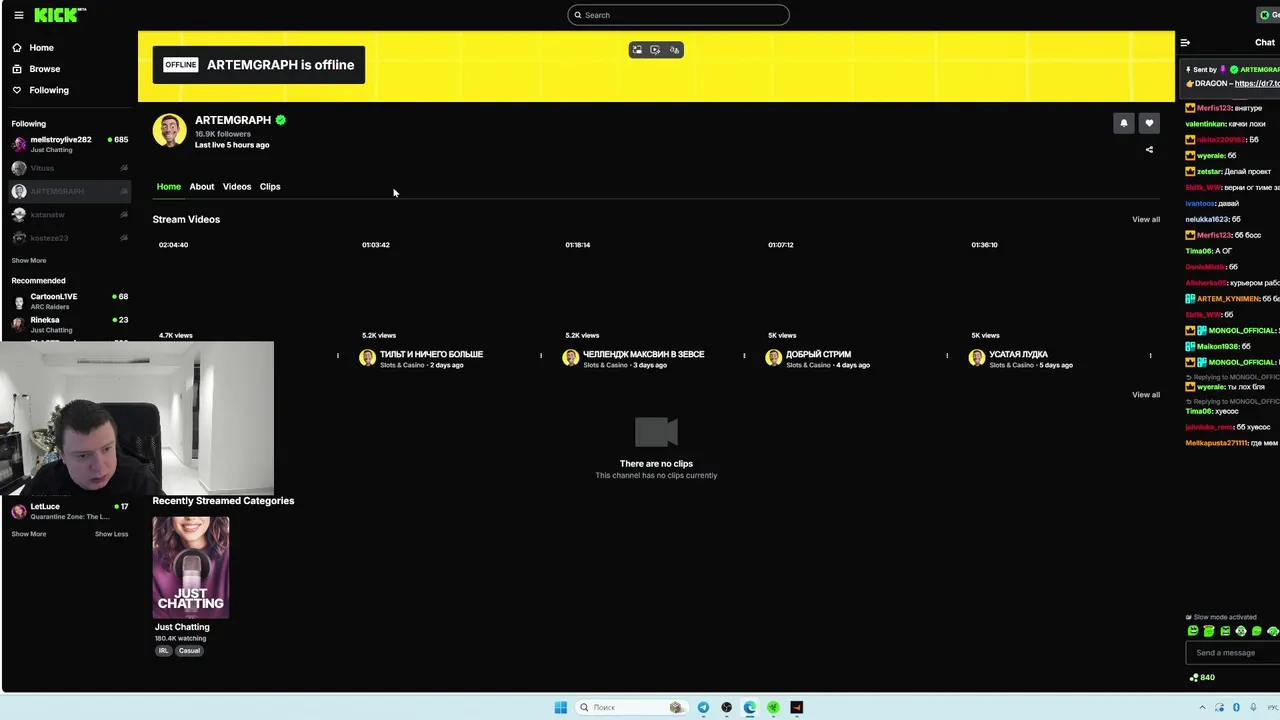Open the hamburger menu next to Kick logo
The width and height of the screenshot is (1280, 720).
pyautogui.click(x=18, y=15)
